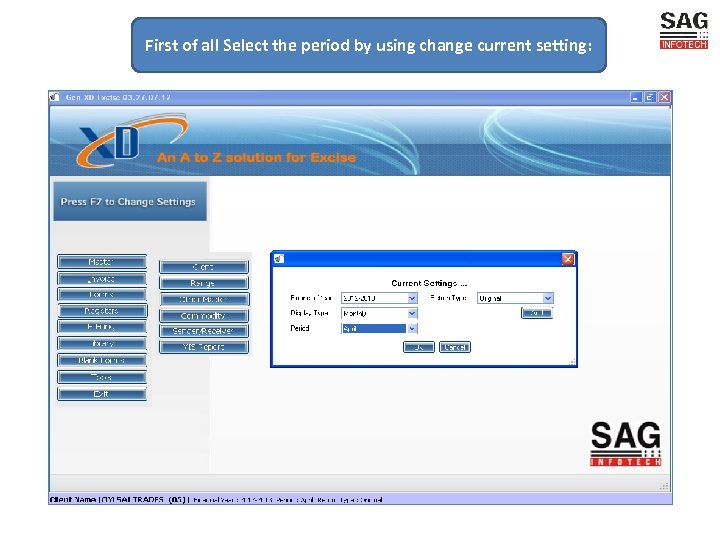Open the MIS Report submenu button

click(x=204, y=347)
